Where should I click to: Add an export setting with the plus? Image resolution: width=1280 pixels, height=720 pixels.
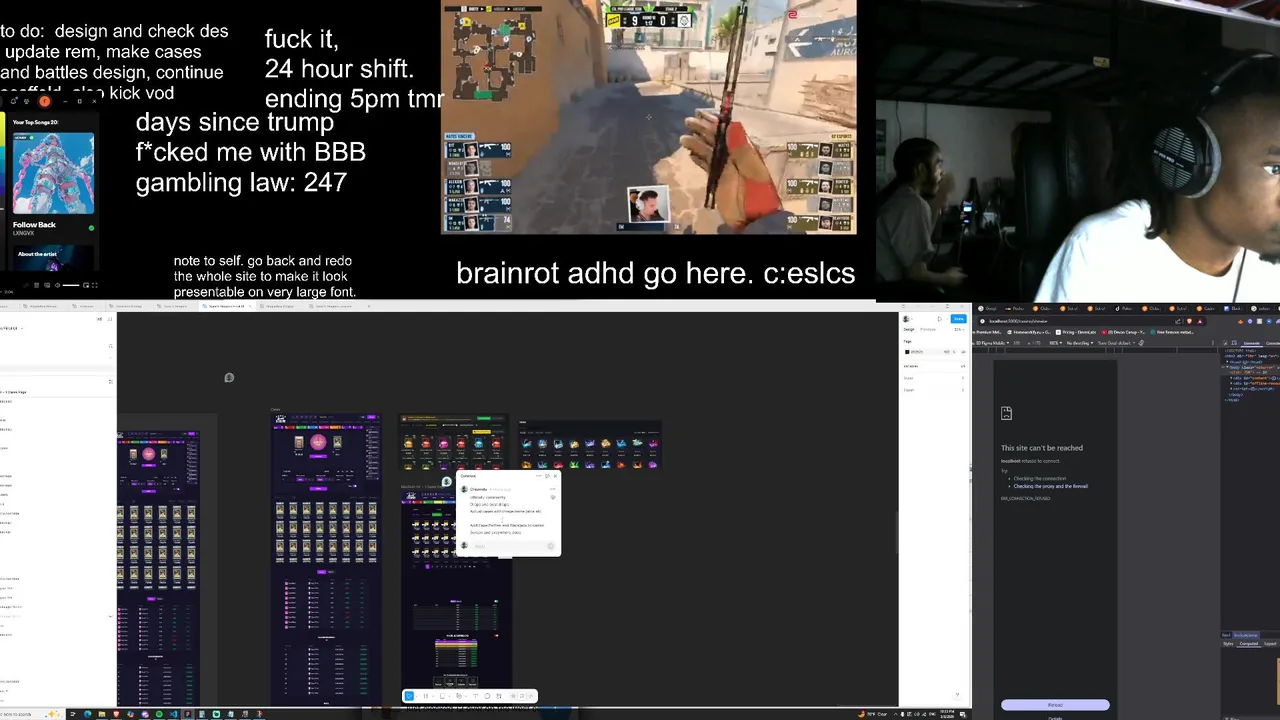coord(964,390)
